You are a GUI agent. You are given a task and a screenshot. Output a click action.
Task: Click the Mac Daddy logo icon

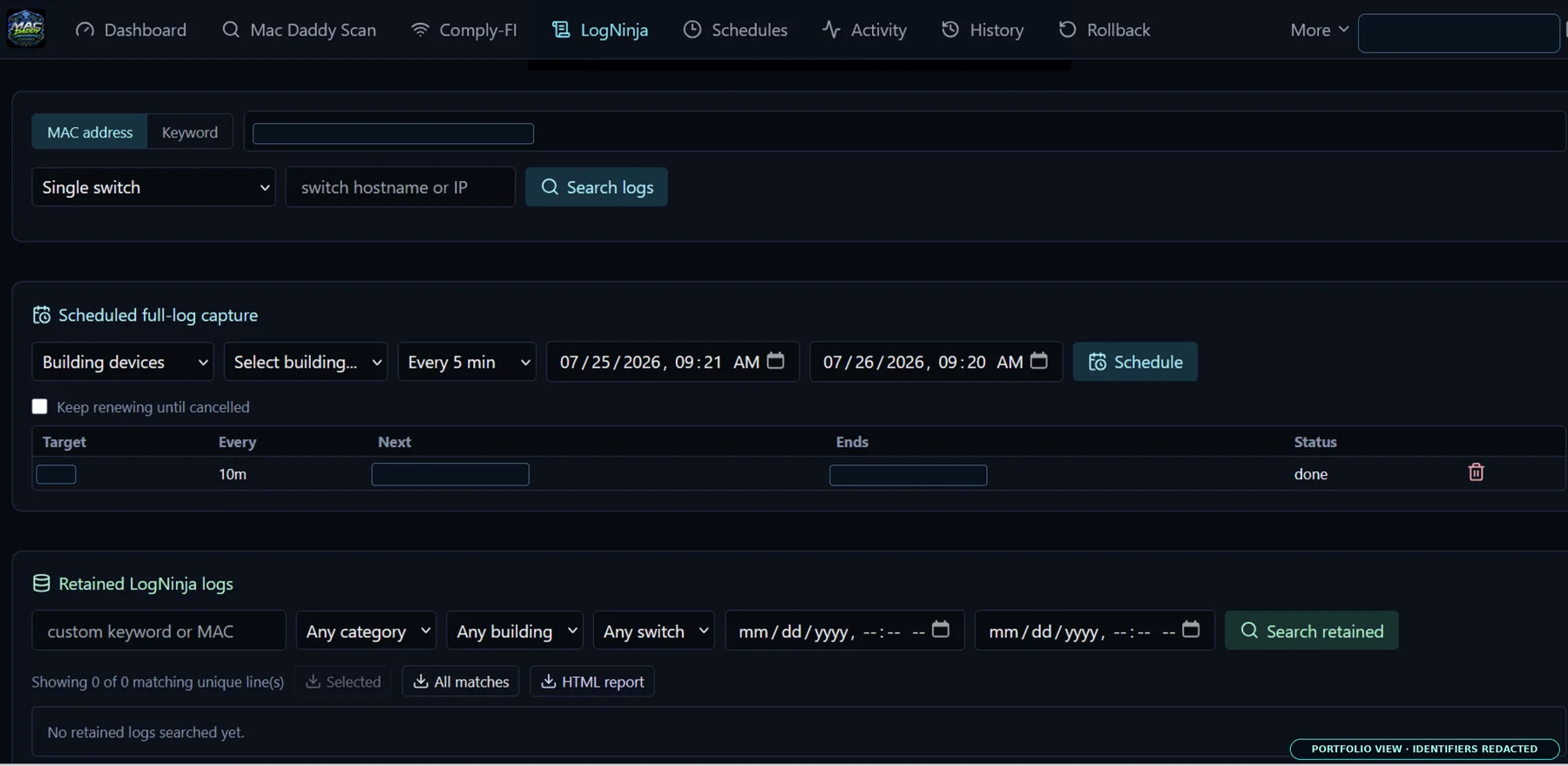(x=26, y=29)
